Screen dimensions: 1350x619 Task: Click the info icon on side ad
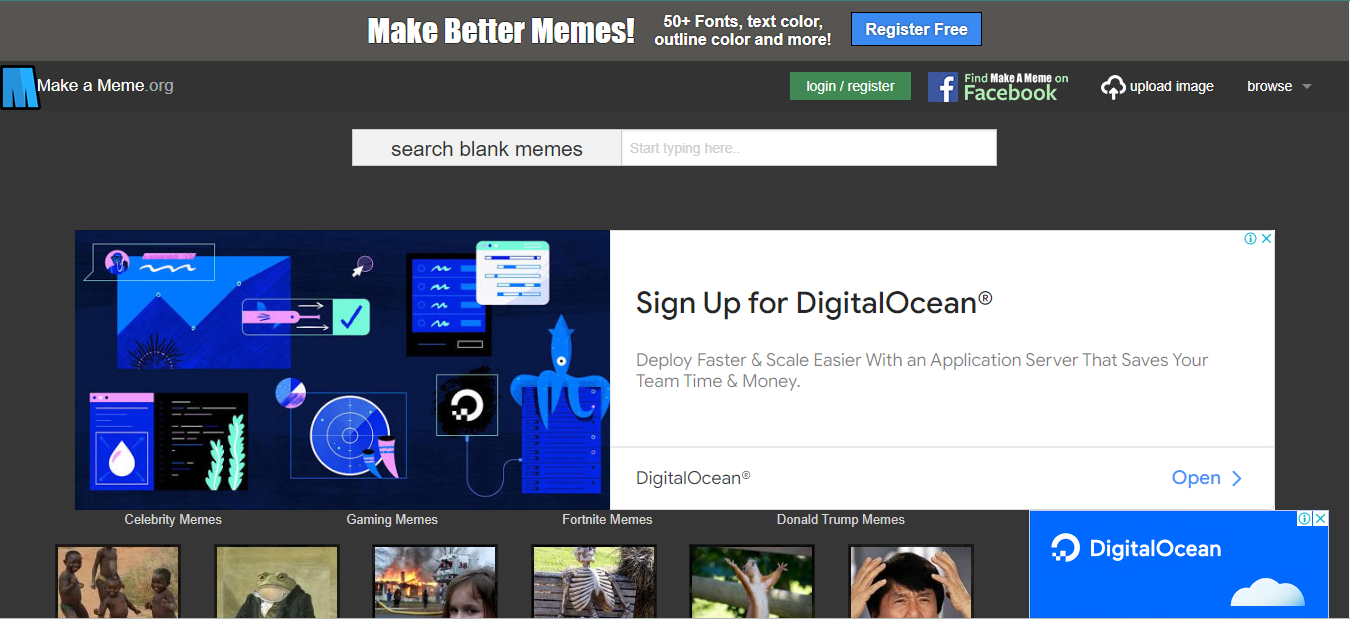point(1305,518)
